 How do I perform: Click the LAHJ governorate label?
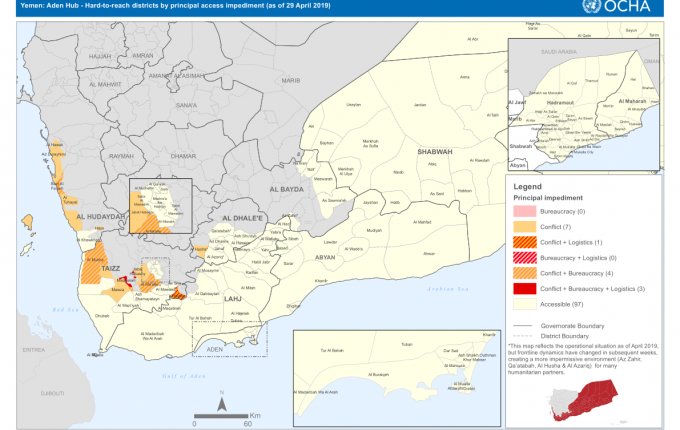236,298
